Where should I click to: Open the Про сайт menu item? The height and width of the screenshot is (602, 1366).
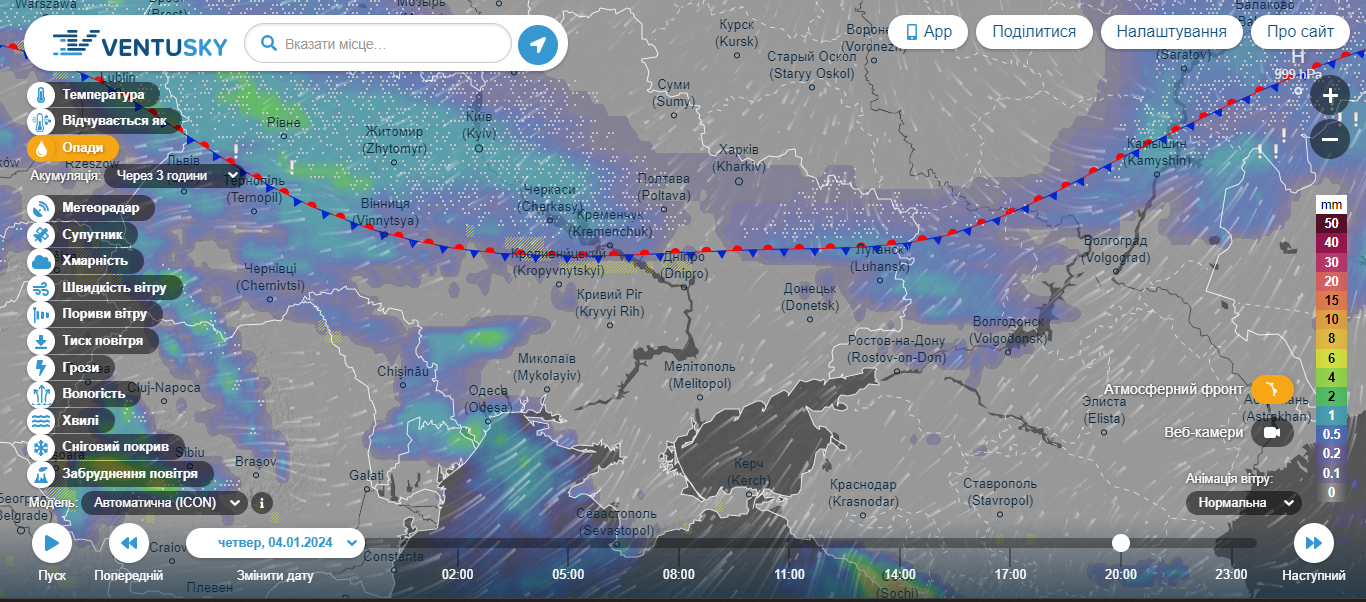1300,32
